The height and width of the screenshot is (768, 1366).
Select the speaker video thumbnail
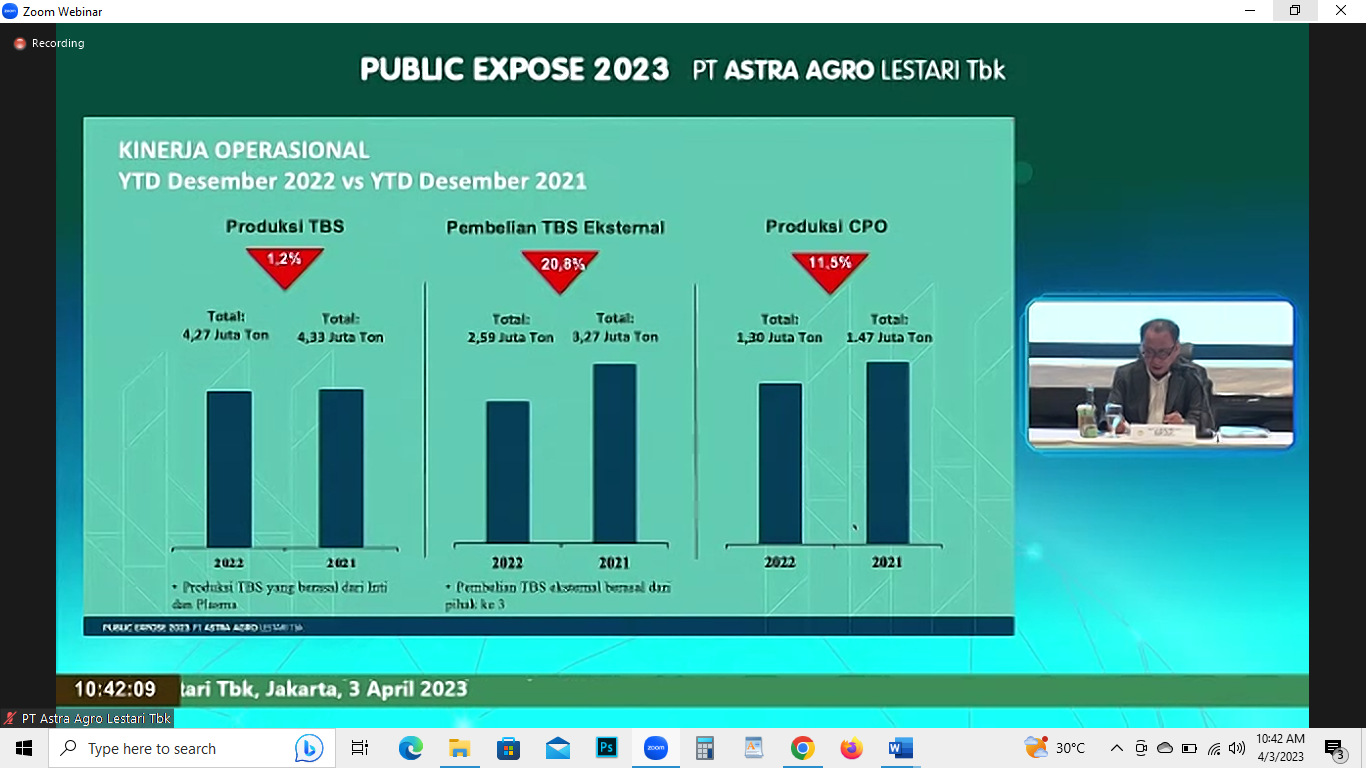pyautogui.click(x=1160, y=372)
